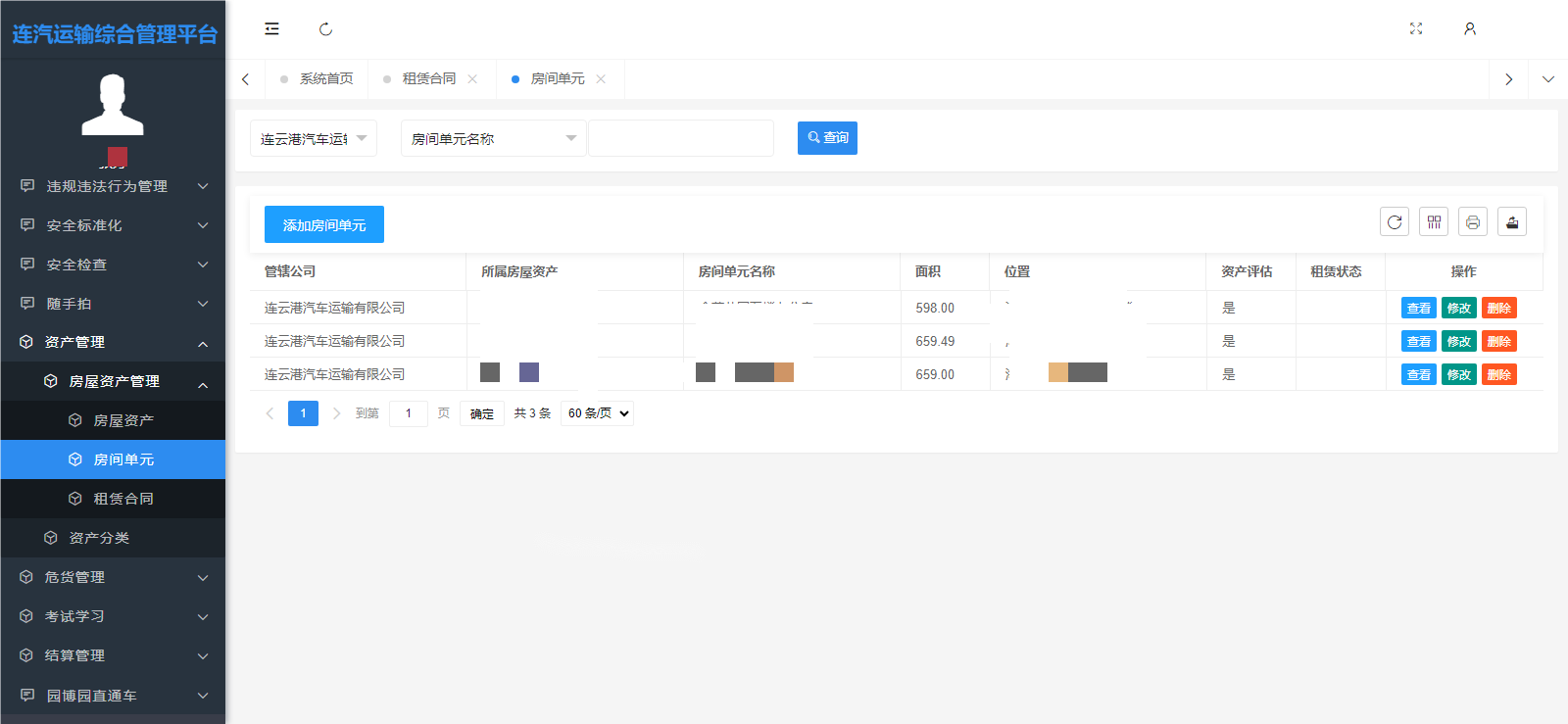Open the column filter grid icon
This screenshot has width=1568, height=724.
click(1433, 222)
